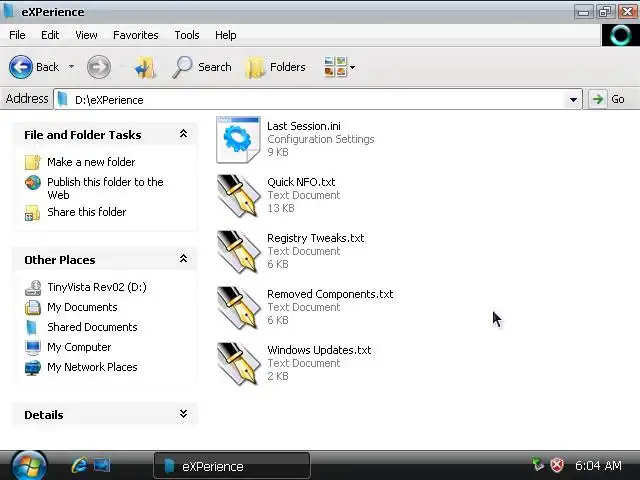Click the Forward arrow button
The height and width of the screenshot is (480, 640).
(x=99, y=67)
